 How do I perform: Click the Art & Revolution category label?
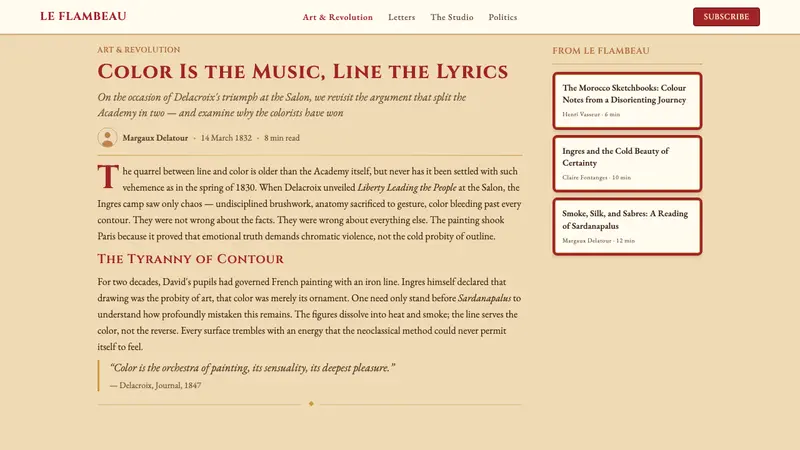point(139,49)
